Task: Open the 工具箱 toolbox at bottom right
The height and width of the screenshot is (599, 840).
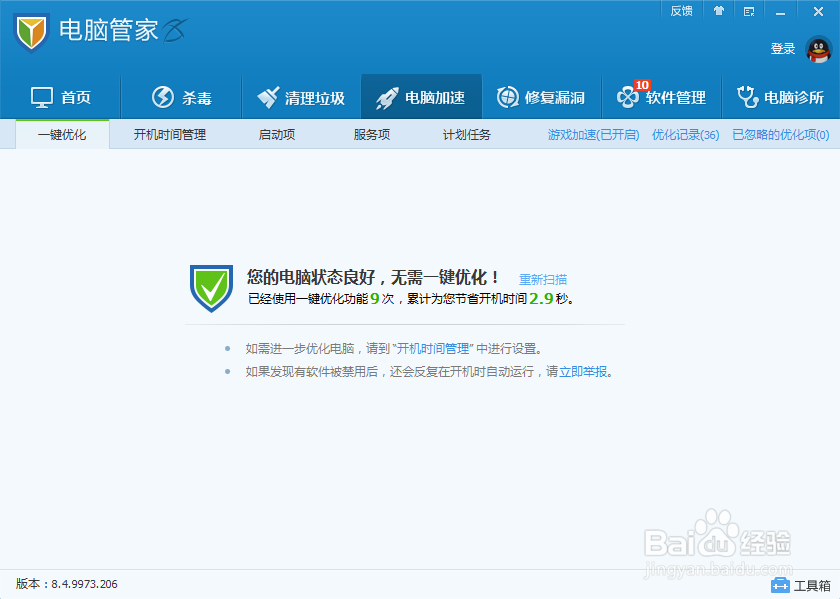Action: (799, 585)
